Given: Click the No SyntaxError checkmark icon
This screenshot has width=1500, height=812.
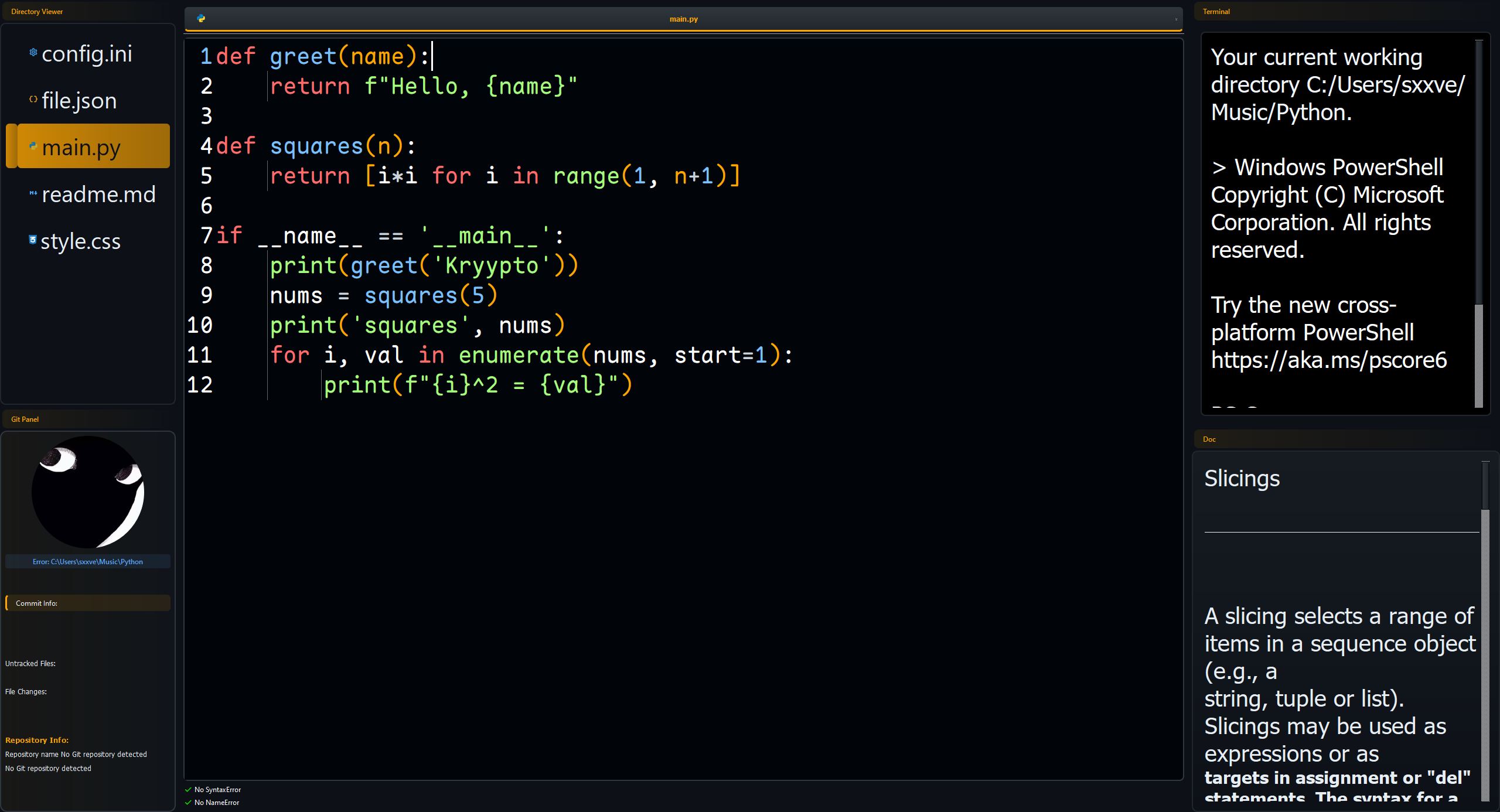Looking at the screenshot, I should tap(188, 790).
